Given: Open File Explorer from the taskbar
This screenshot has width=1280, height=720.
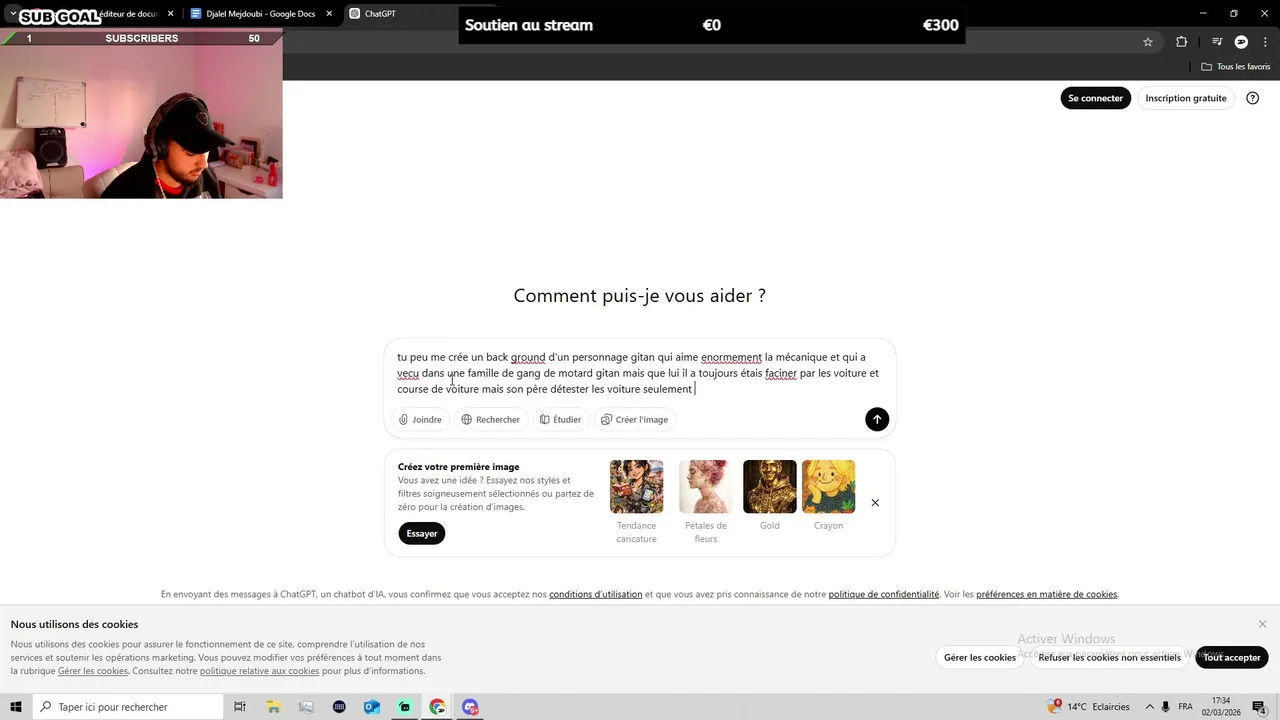Looking at the screenshot, I should tap(273, 707).
